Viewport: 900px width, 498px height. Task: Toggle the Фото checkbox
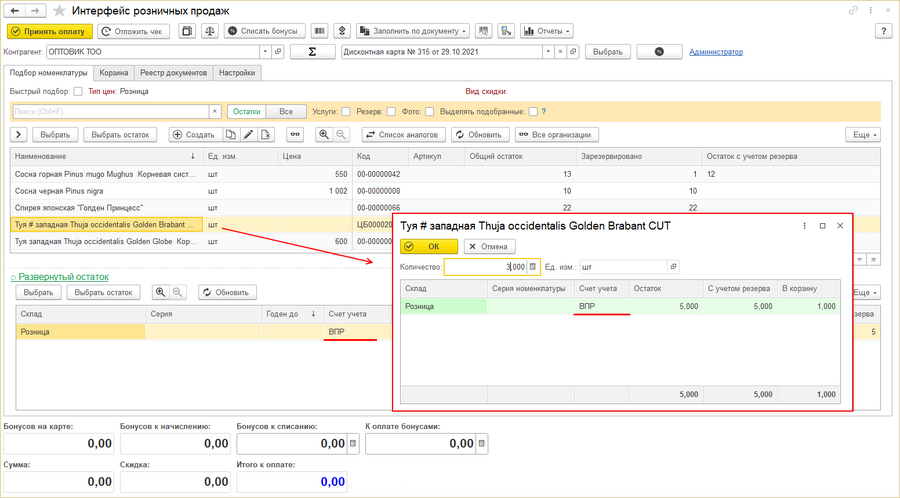429,112
